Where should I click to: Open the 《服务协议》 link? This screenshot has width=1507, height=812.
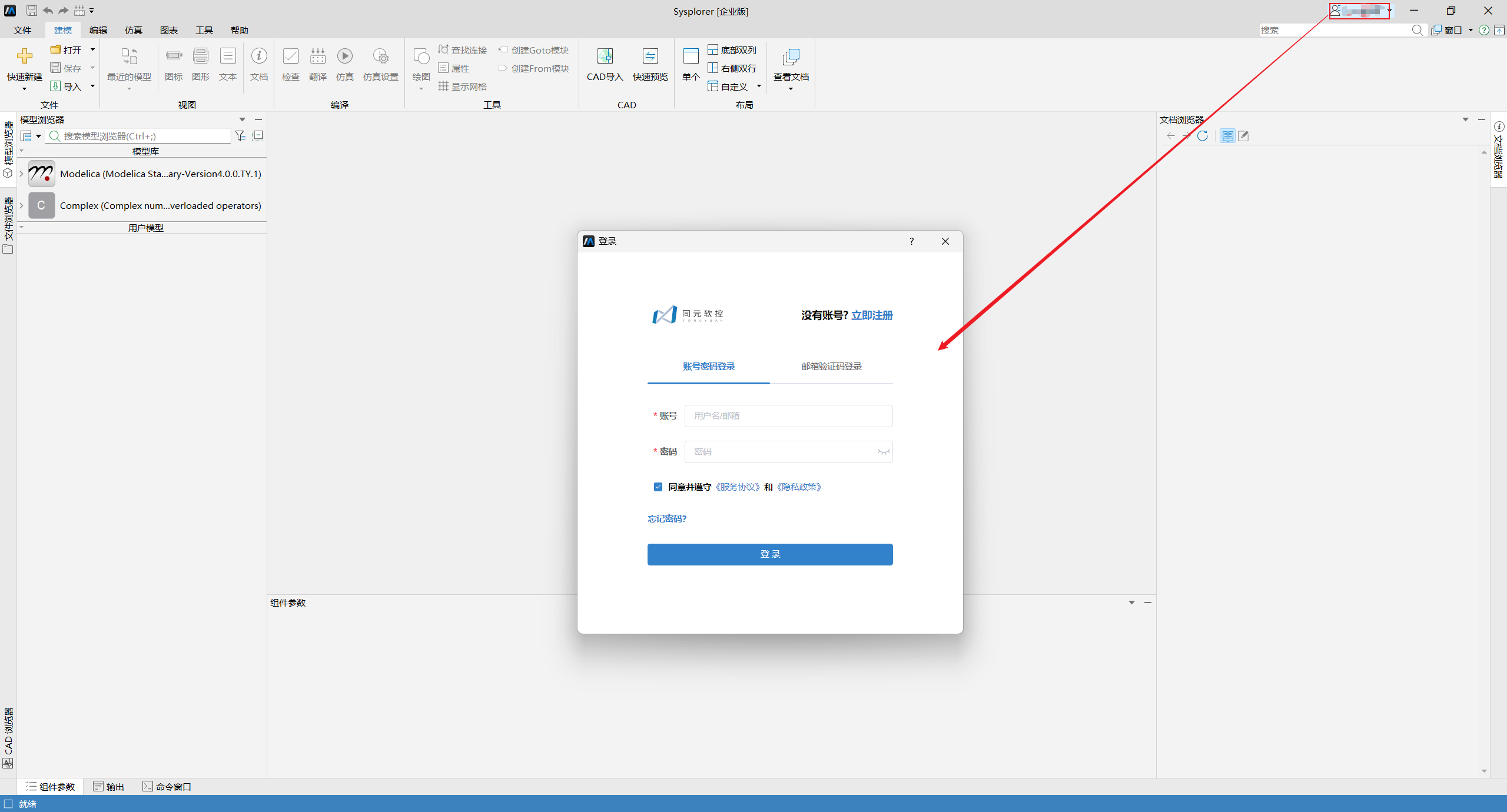[738, 487]
